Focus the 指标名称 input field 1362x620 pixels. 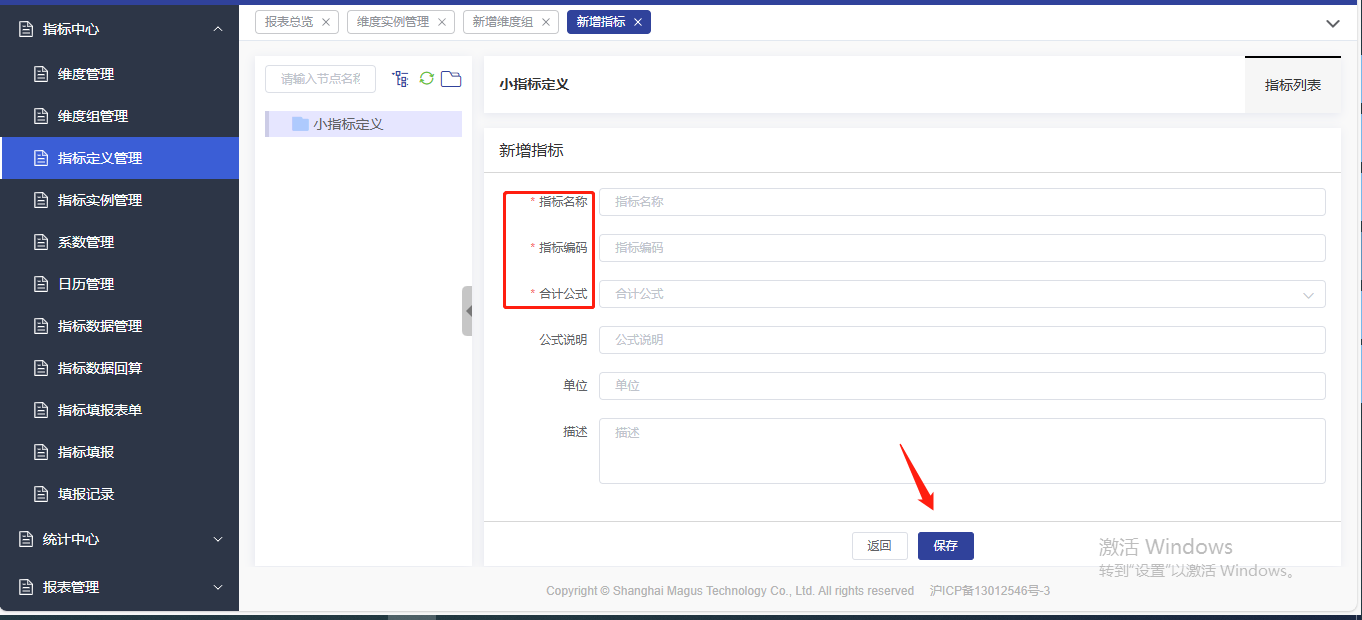click(x=961, y=202)
